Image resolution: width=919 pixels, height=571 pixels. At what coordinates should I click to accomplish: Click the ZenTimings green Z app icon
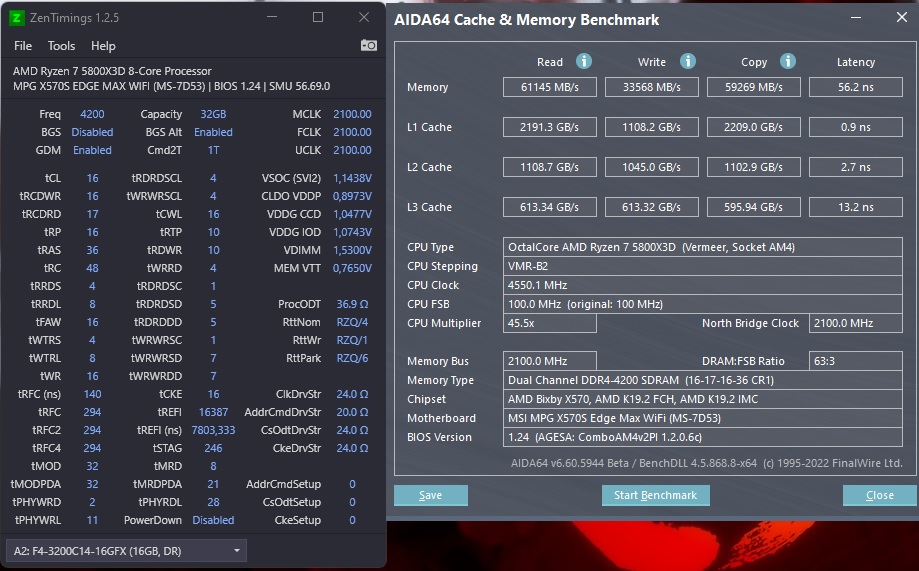pyautogui.click(x=16, y=18)
